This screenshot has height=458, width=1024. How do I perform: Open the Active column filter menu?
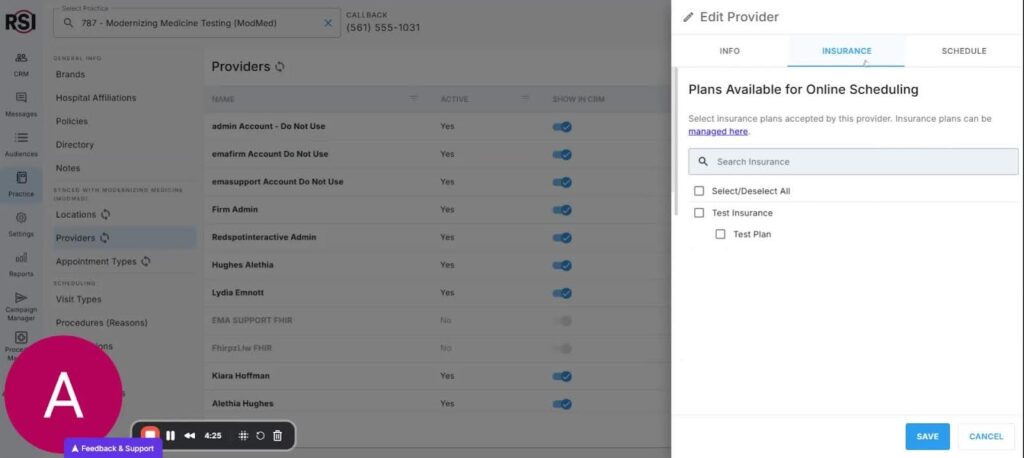525,99
